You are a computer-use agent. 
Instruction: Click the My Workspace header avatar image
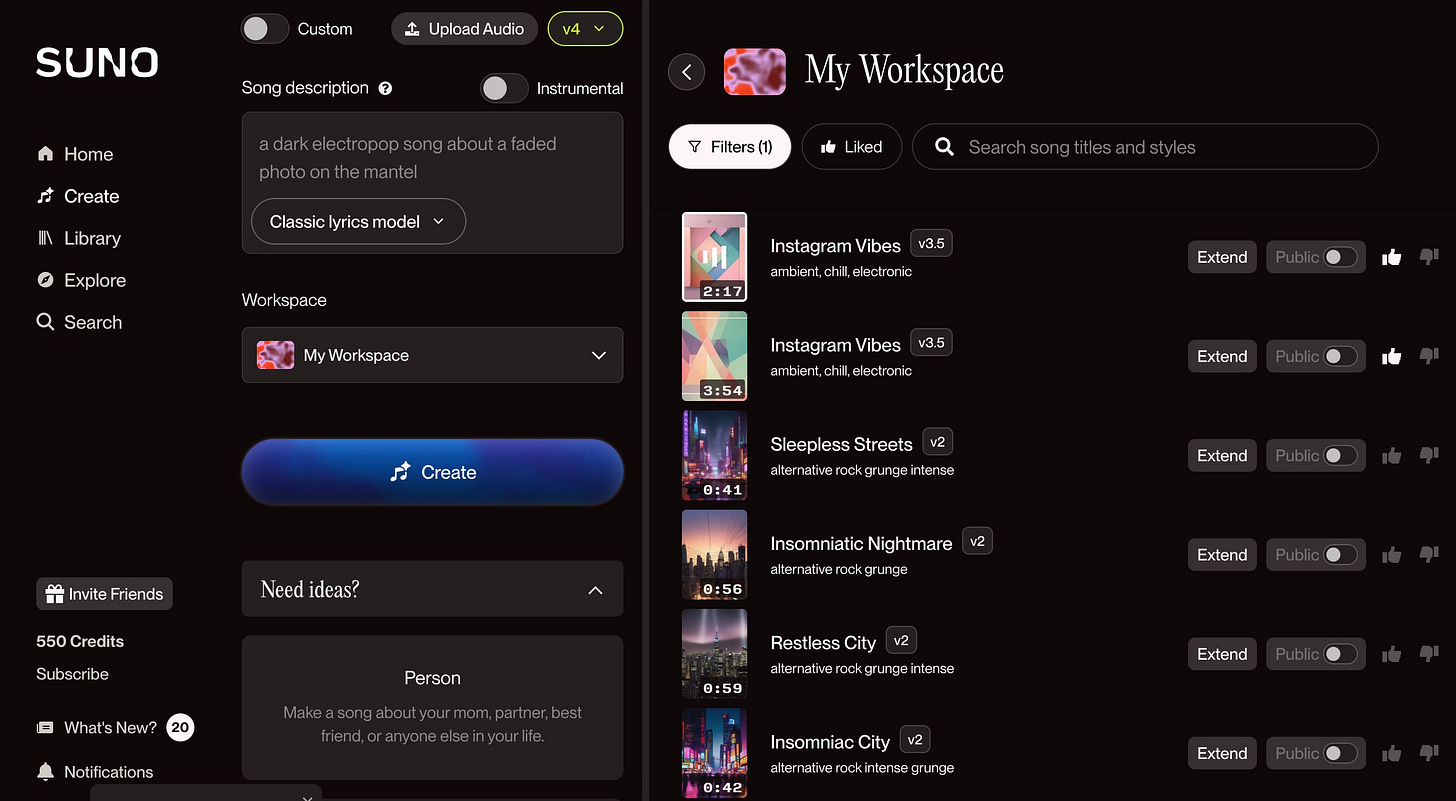coord(754,70)
